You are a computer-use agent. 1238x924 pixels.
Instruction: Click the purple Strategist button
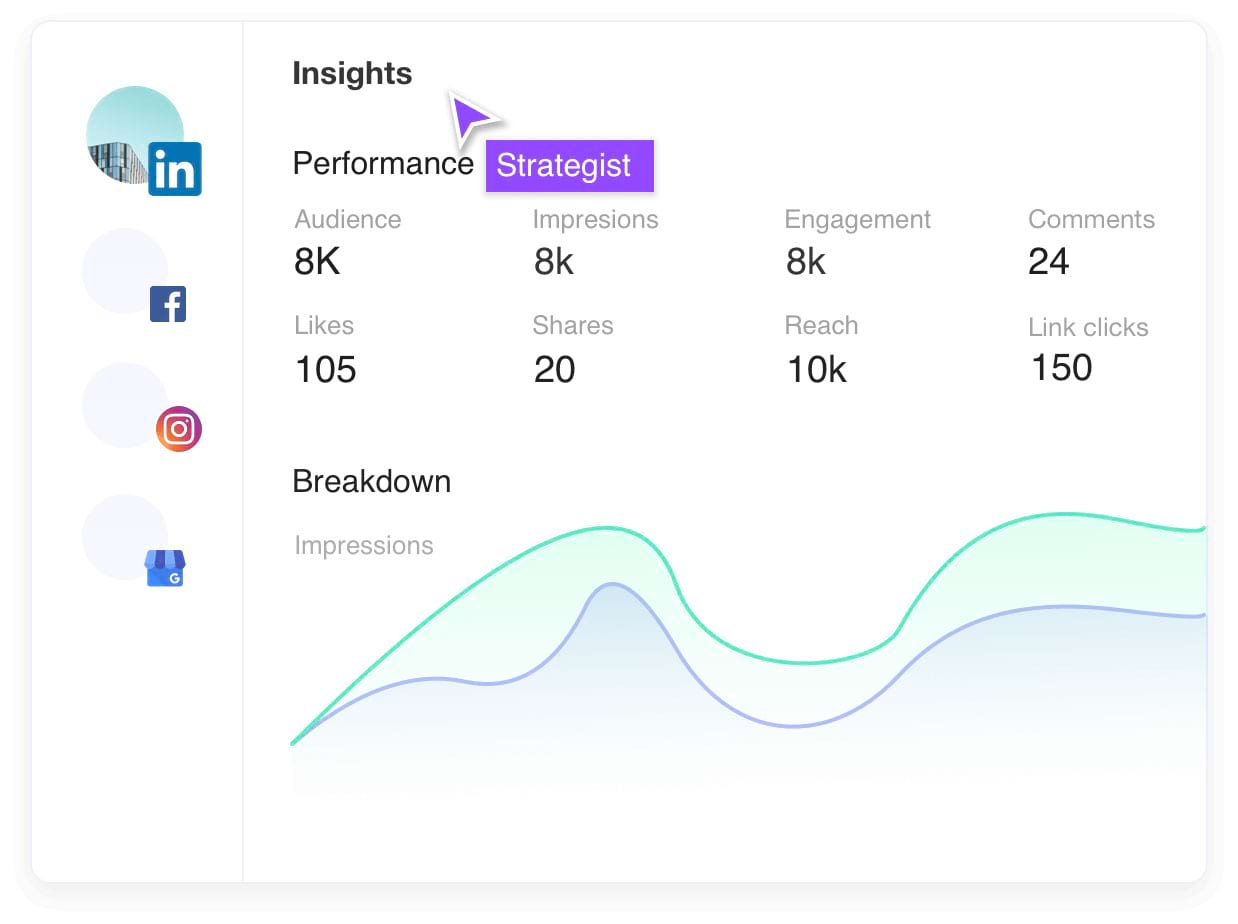click(x=569, y=165)
